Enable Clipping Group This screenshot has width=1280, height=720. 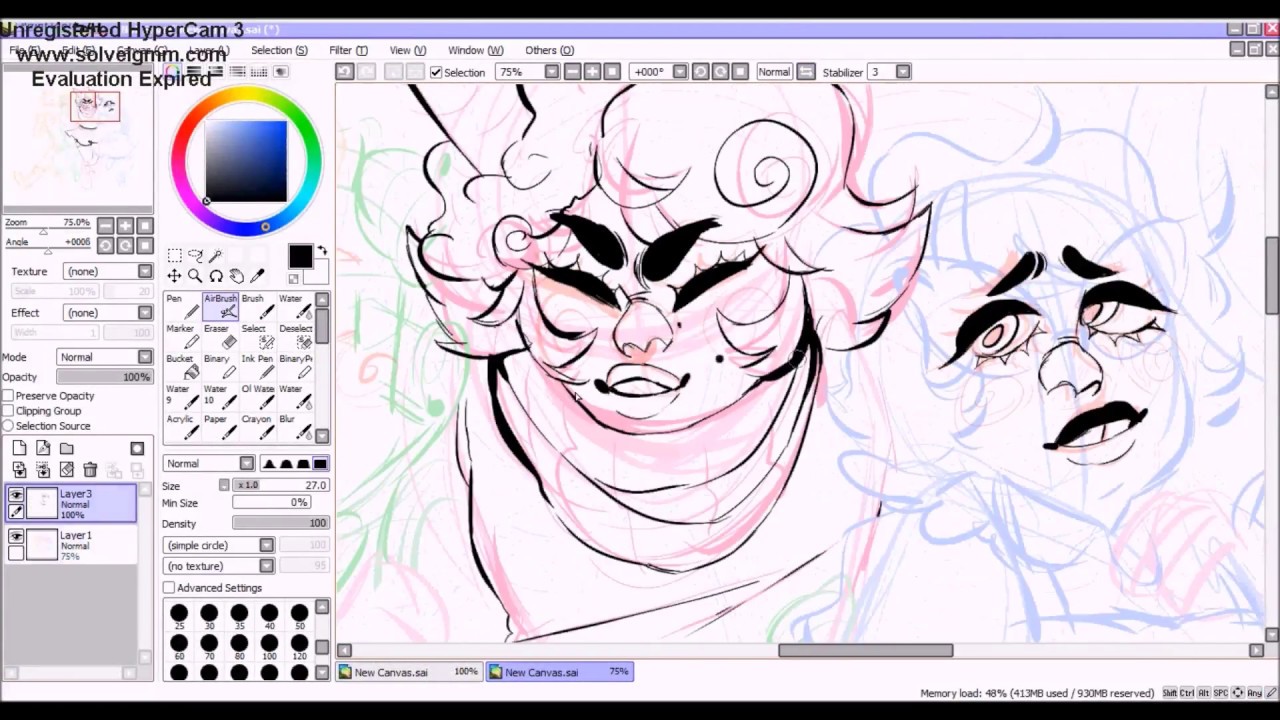tap(8, 411)
